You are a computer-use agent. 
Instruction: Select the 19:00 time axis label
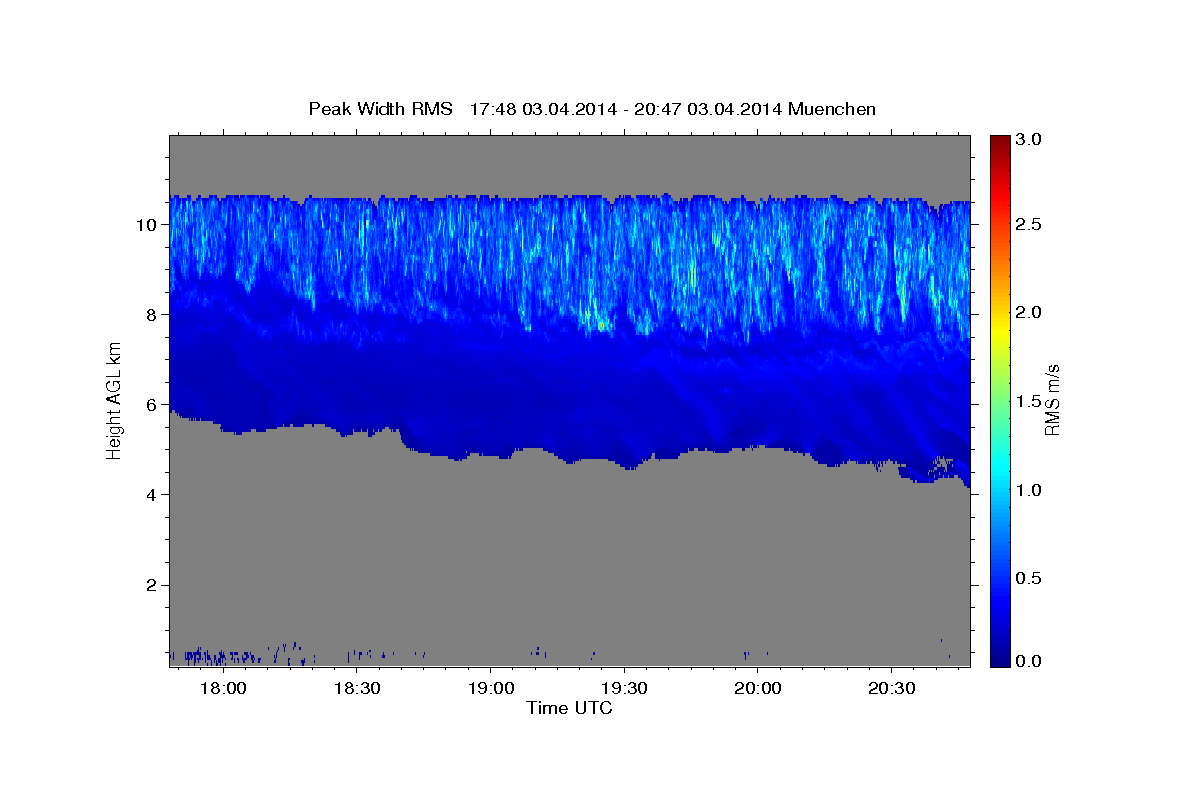tap(490, 689)
